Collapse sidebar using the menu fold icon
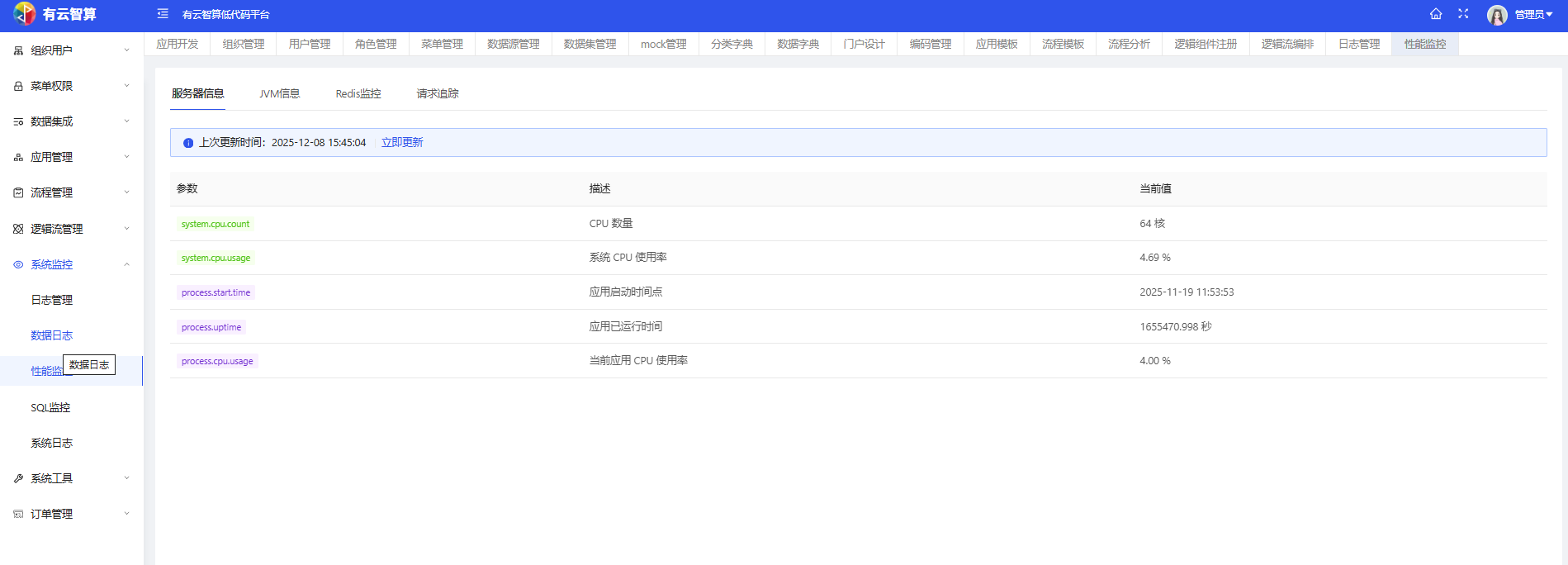The image size is (1568, 565). (x=163, y=14)
